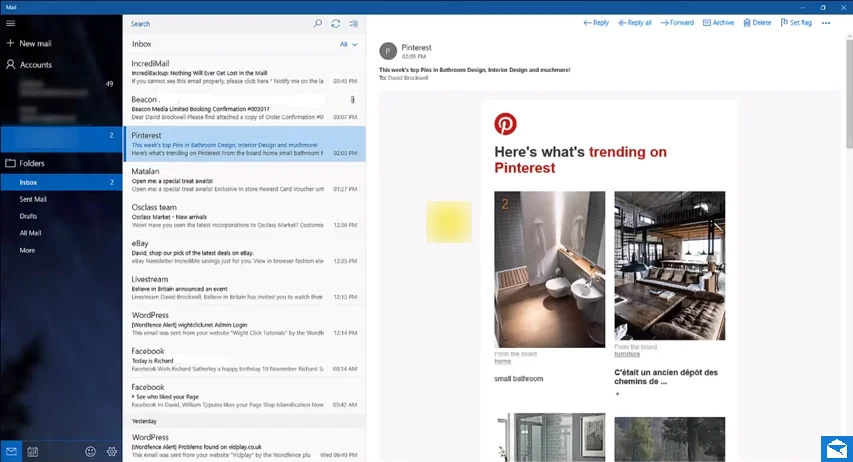Image resolution: width=853 pixels, height=462 pixels.
Task: Compose a New mail
Action: (x=35, y=43)
